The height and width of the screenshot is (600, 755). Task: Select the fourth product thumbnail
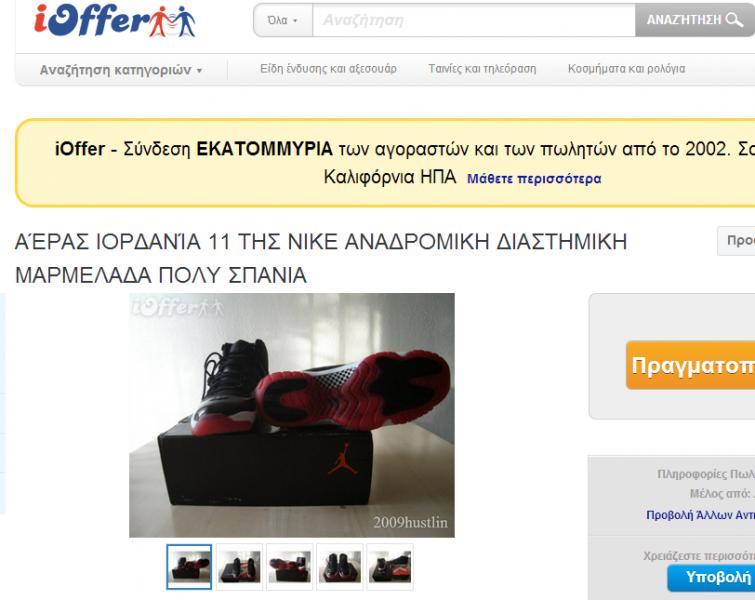point(339,567)
